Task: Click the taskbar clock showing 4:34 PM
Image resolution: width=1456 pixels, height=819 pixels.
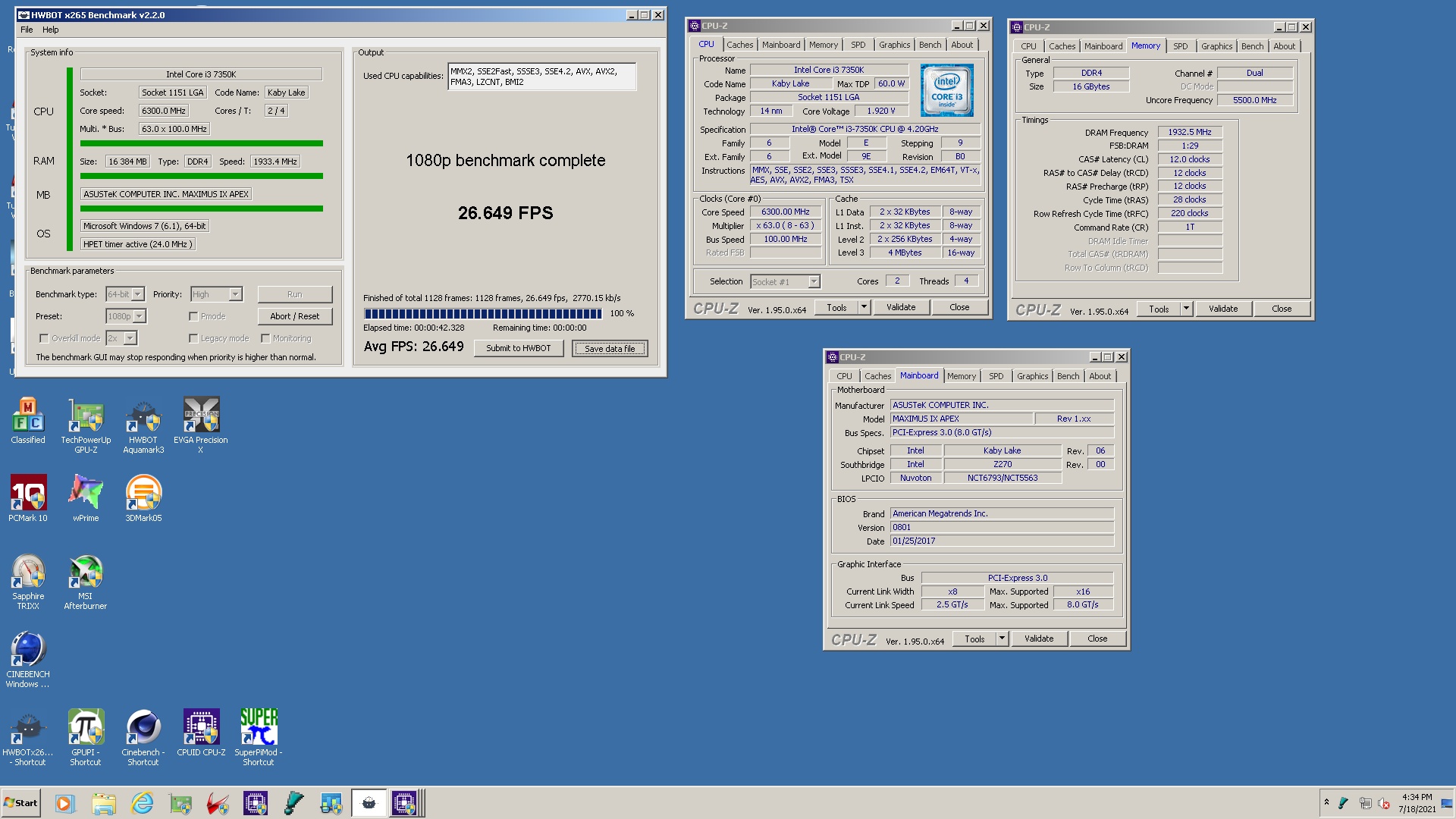Action: pyautogui.click(x=1417, y=802)
